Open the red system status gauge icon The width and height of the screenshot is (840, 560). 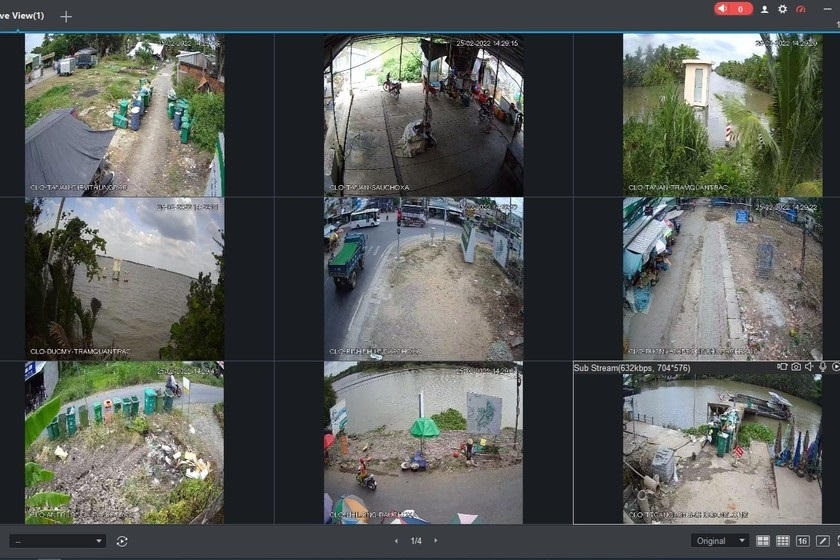[x=801, y=9]
